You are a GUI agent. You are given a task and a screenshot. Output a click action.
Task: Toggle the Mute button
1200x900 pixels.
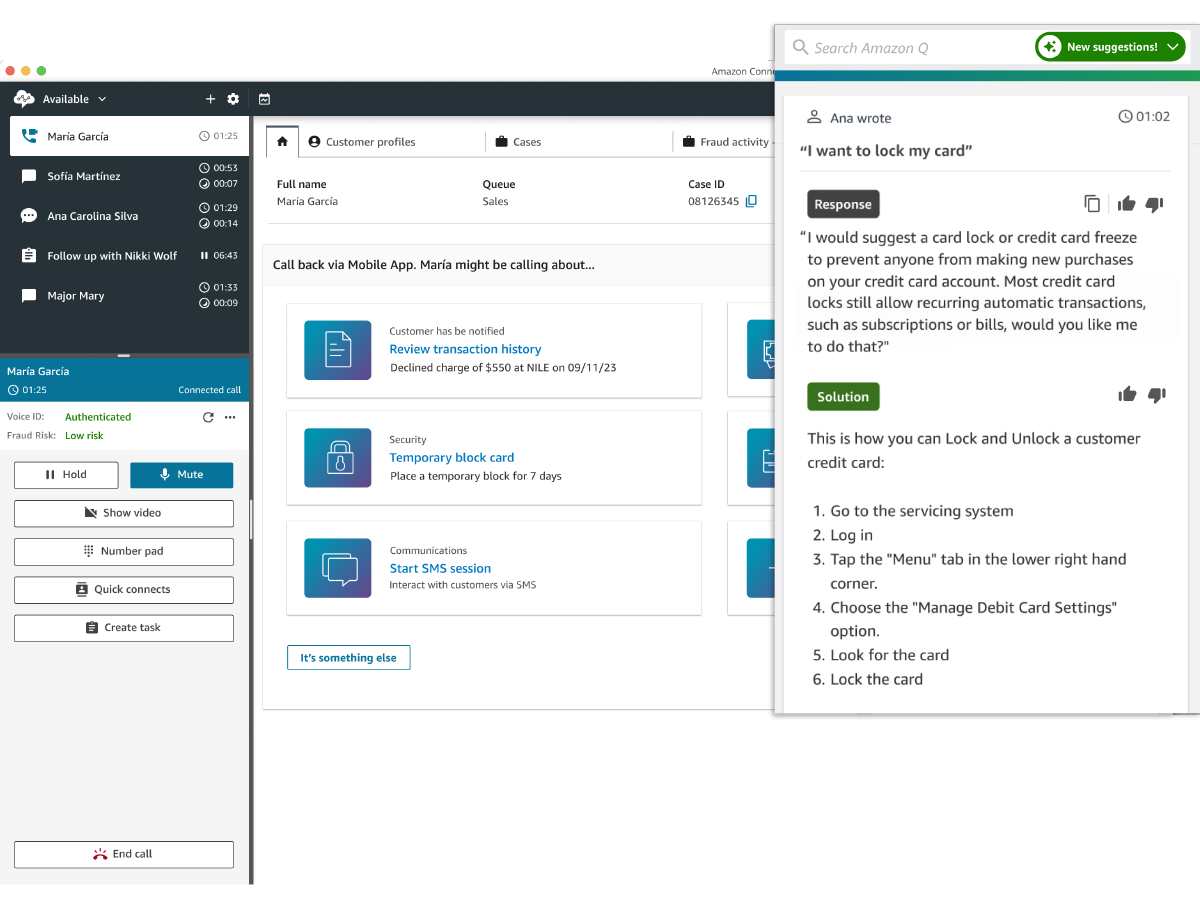pyautogui.click(x=182, y=475)
